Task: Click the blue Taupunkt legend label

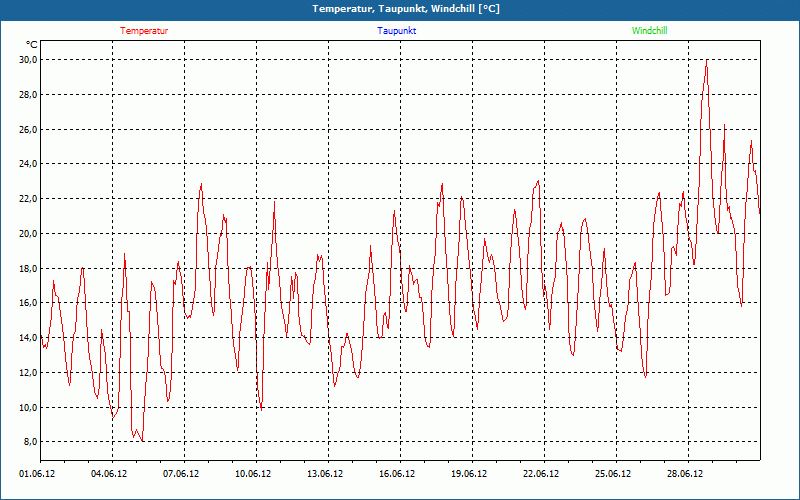Action: tap(397, 31)
